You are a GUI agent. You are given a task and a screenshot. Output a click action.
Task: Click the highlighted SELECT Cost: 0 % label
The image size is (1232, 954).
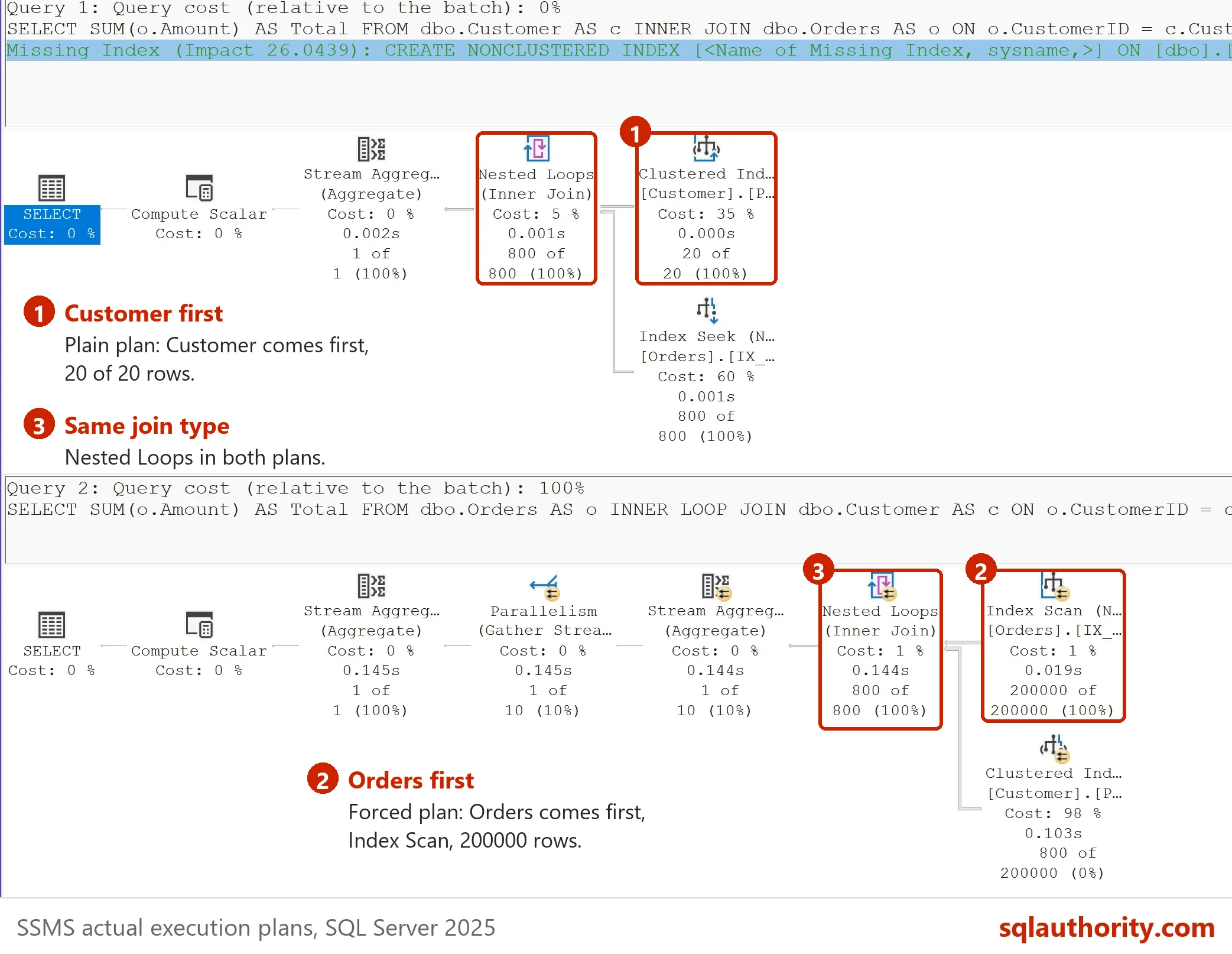[52, 224]
